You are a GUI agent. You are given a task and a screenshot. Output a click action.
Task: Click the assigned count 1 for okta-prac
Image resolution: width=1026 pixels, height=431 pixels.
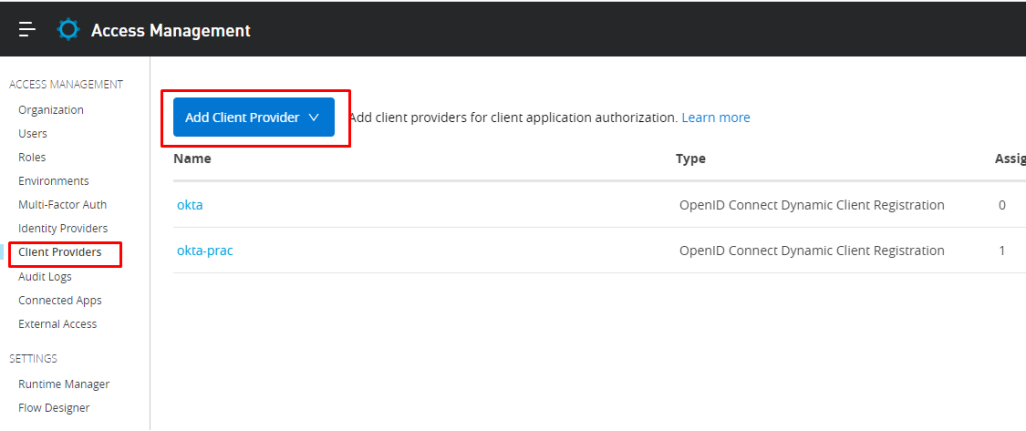[x=1002, y=250]
